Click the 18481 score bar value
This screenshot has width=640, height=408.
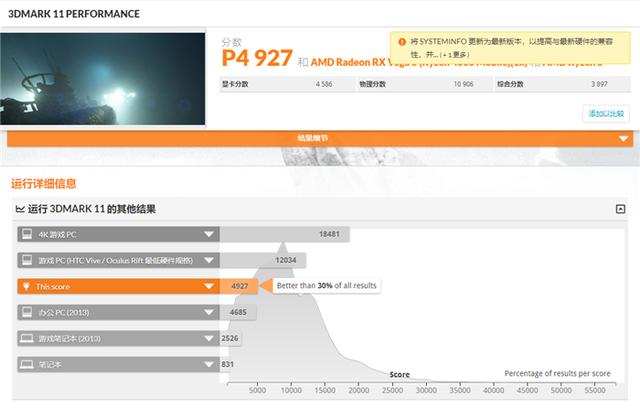329,234
